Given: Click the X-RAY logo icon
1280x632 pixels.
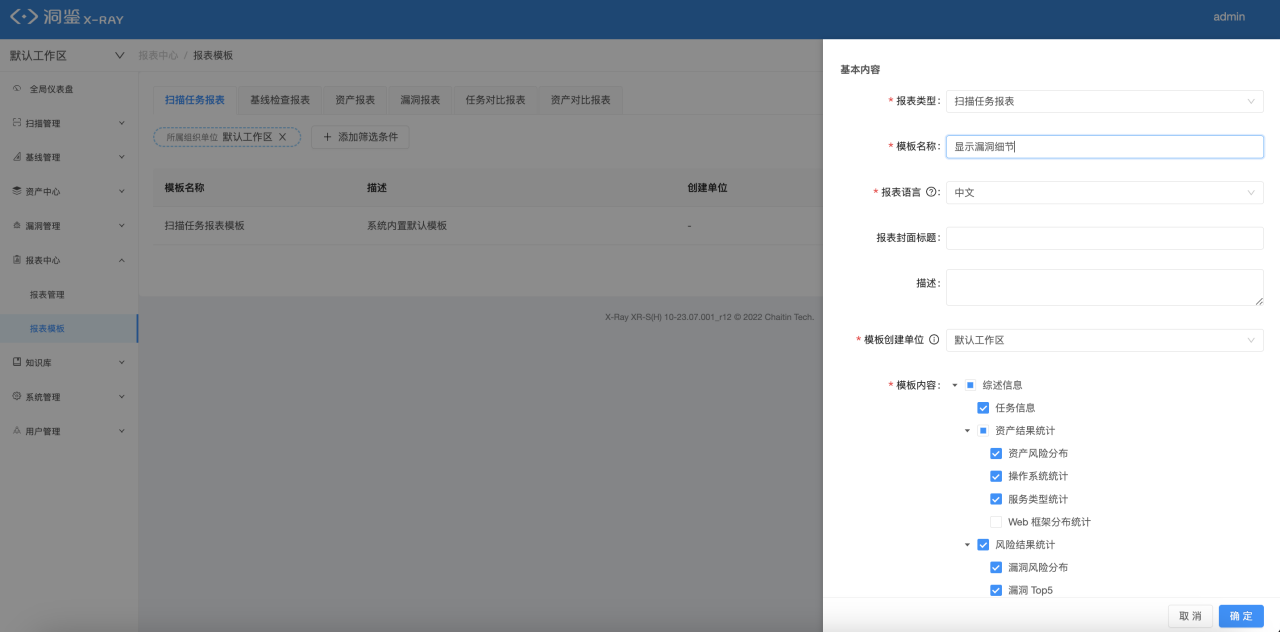Looking at the screenshot, I should pyautogui.click(x=24, y=17).
